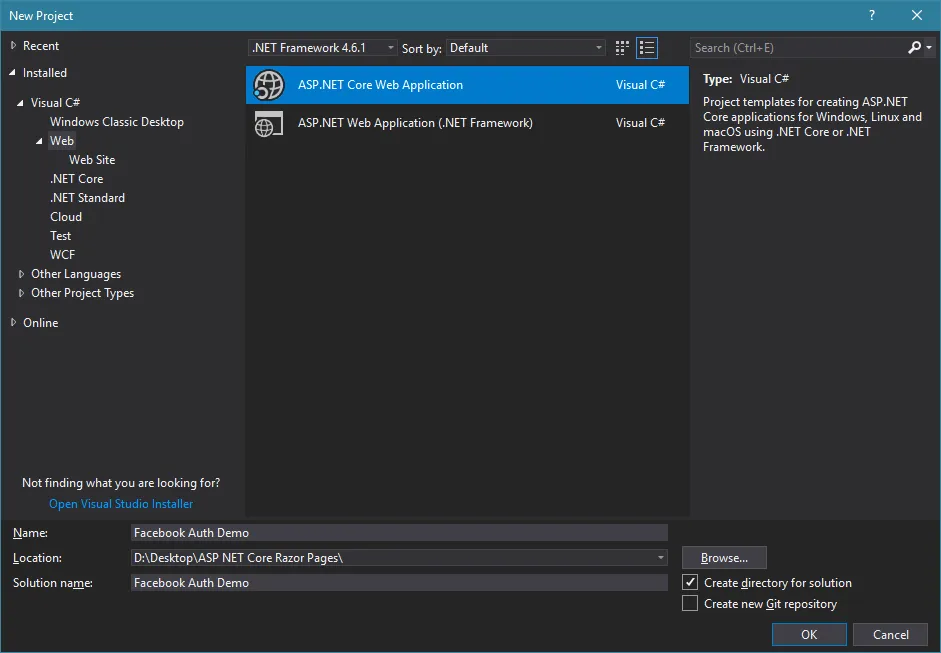Open Visual Studio Installer link

point(121,504)
